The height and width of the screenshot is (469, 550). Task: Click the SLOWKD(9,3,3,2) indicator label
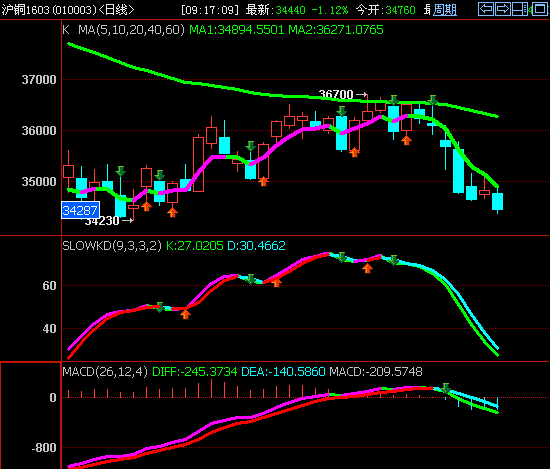pyautogui.click(x=112, y=246)
